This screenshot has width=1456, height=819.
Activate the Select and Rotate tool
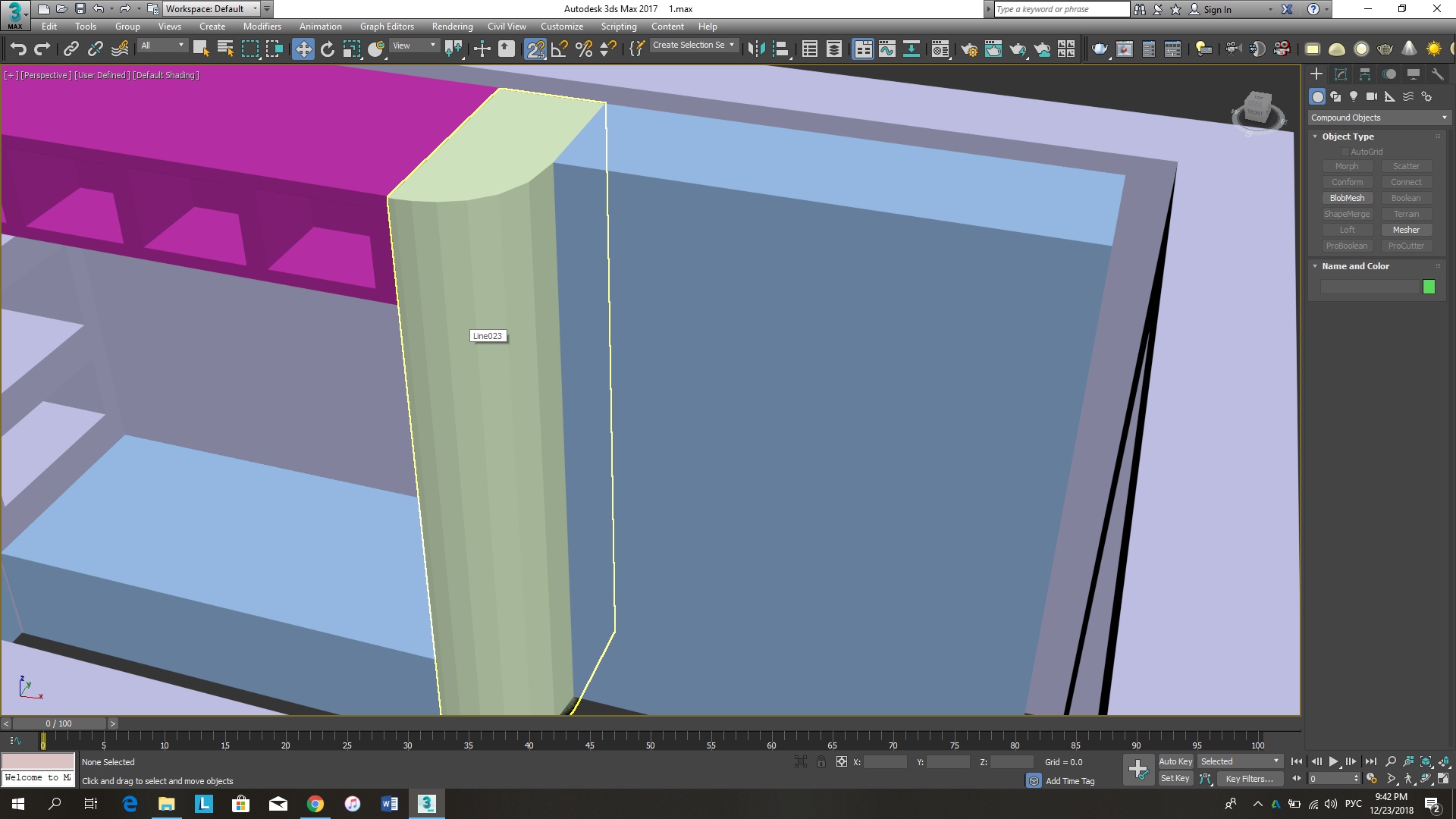pos(328,49)
